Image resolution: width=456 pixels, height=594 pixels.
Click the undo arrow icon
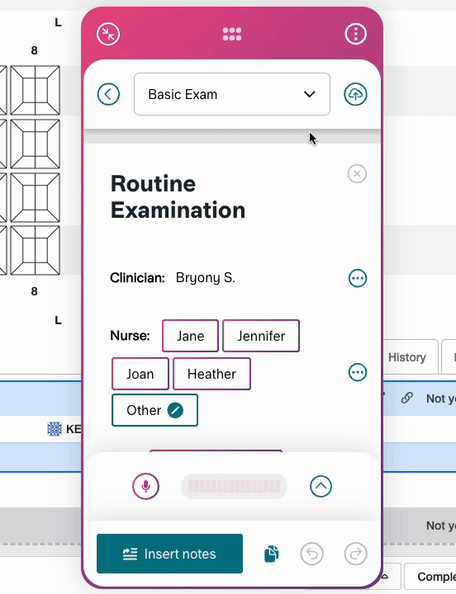coord(312,554)
